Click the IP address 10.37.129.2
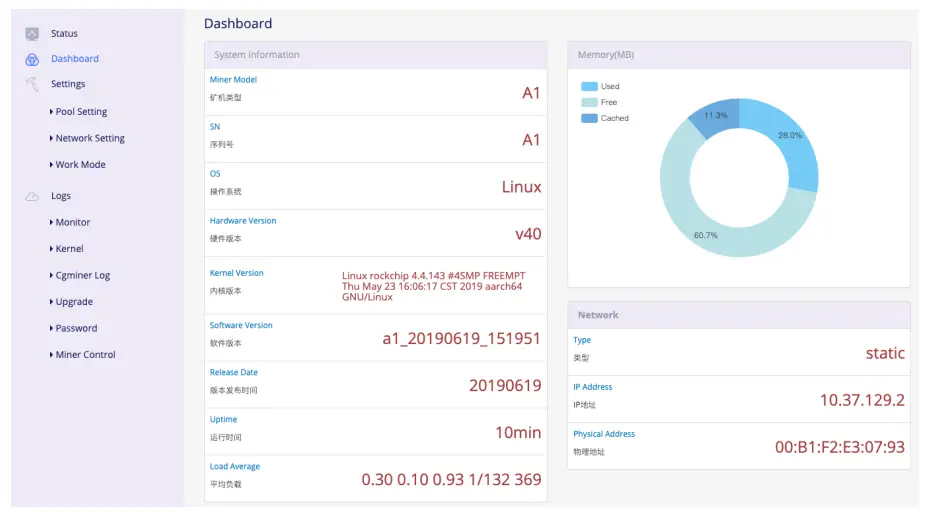 pos(862,401)
